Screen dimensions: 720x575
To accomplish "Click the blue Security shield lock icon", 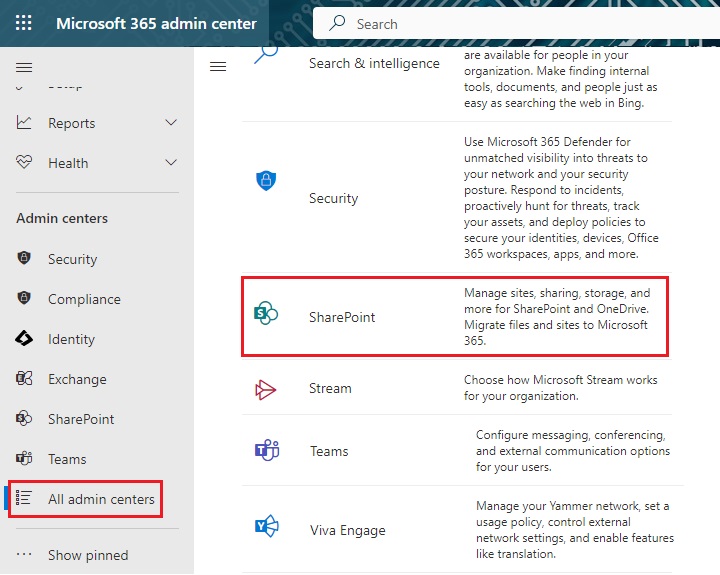I will tap(266, 180).
